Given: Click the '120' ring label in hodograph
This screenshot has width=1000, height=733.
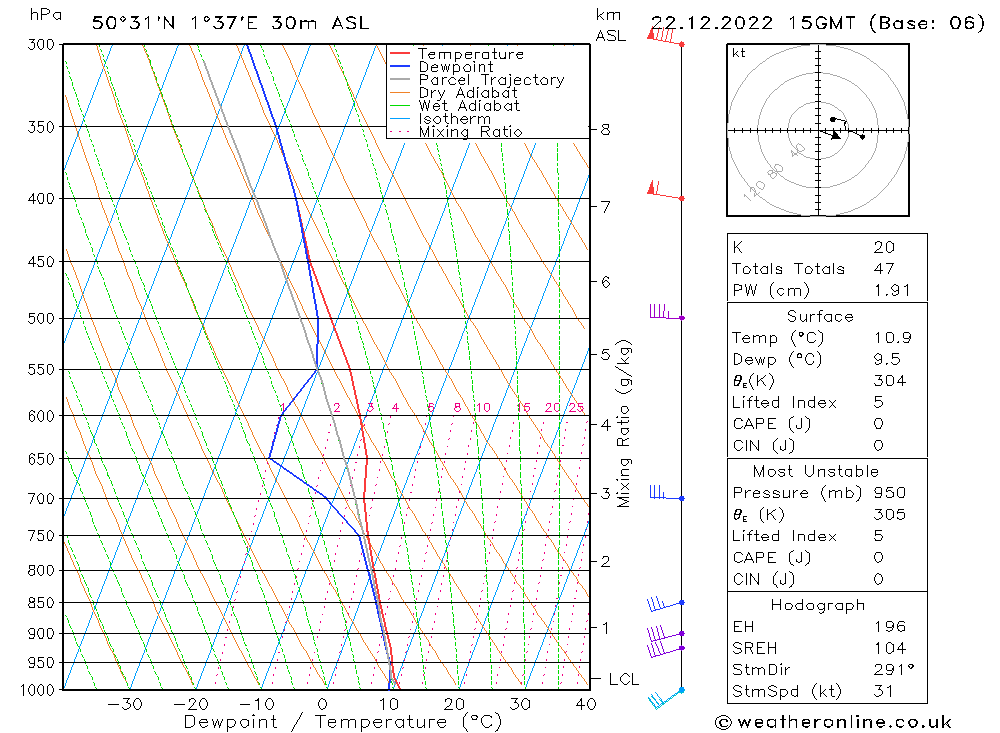Looking at the screenshot, I should 754,191.
